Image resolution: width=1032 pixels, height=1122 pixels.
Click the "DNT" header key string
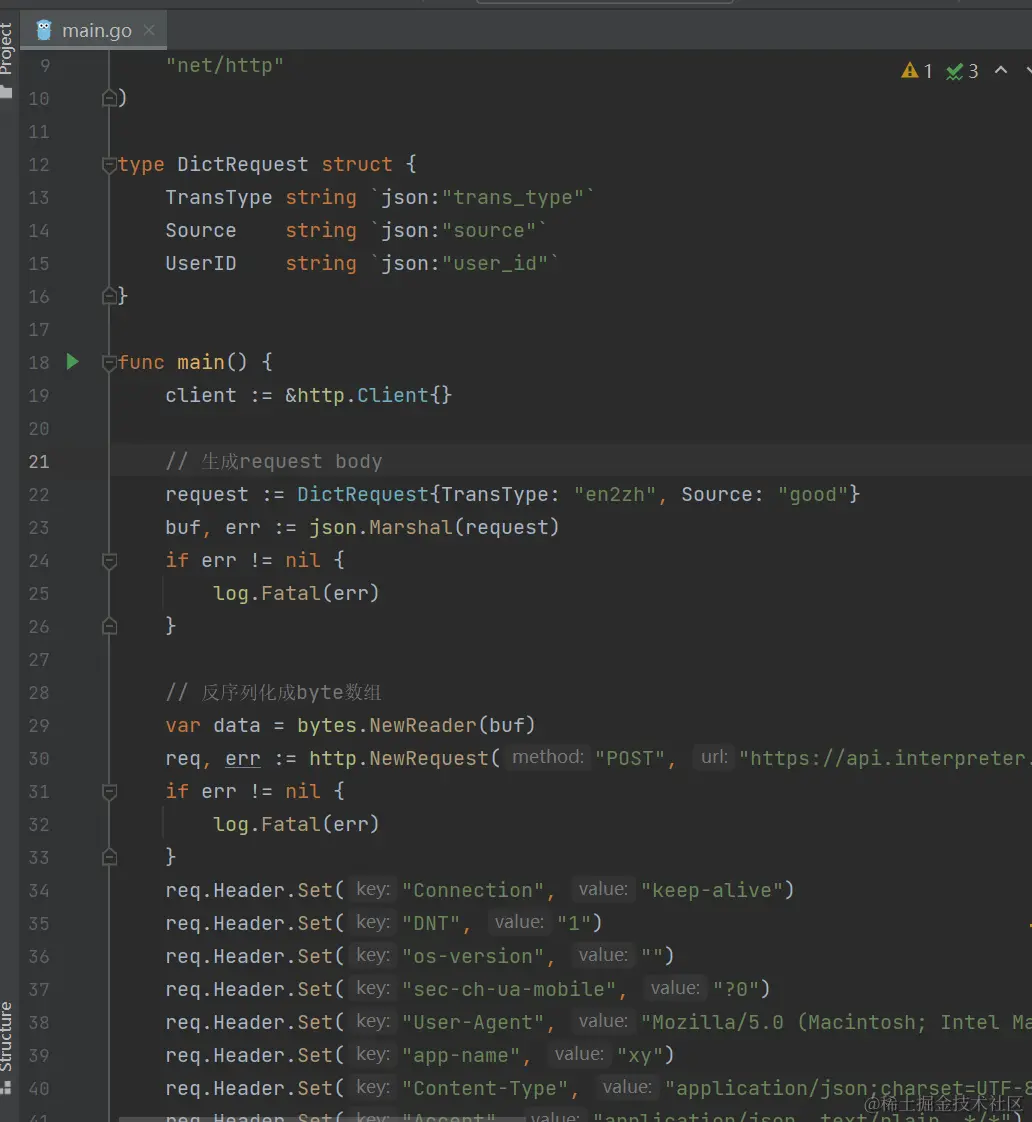(431, 922)
